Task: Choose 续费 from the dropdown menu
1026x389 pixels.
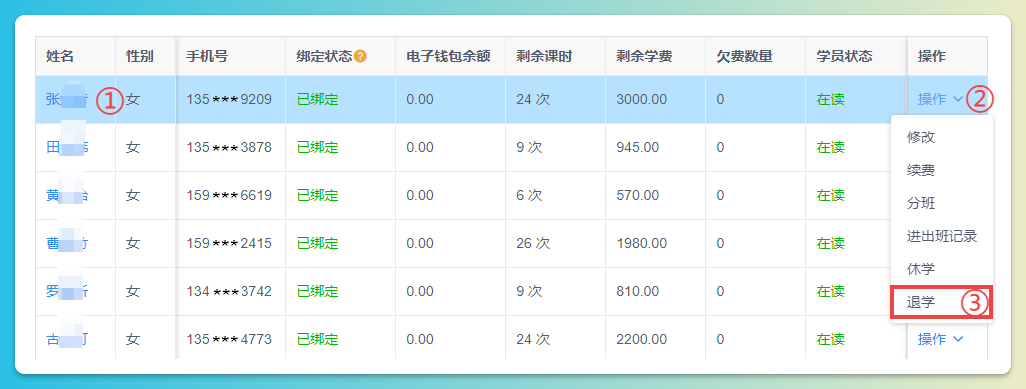Action: tap(921, 170)
